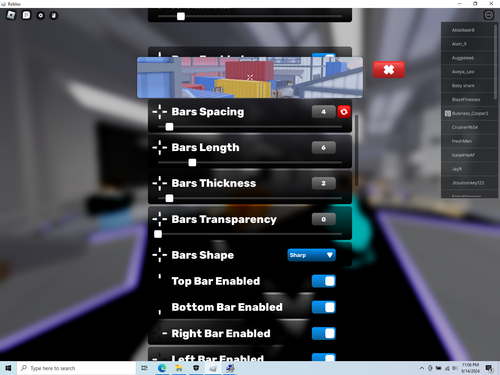Click the fourth top bar icon beside gear
Viewport: 500px width, 375px height.
coord(54,15)
